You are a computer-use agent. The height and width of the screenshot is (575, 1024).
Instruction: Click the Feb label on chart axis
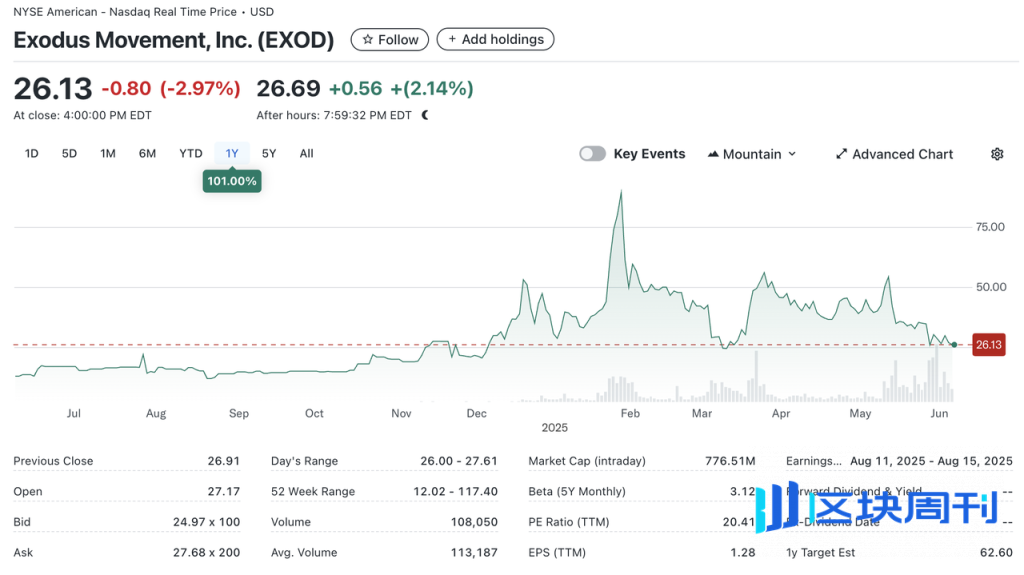(630, 414)
